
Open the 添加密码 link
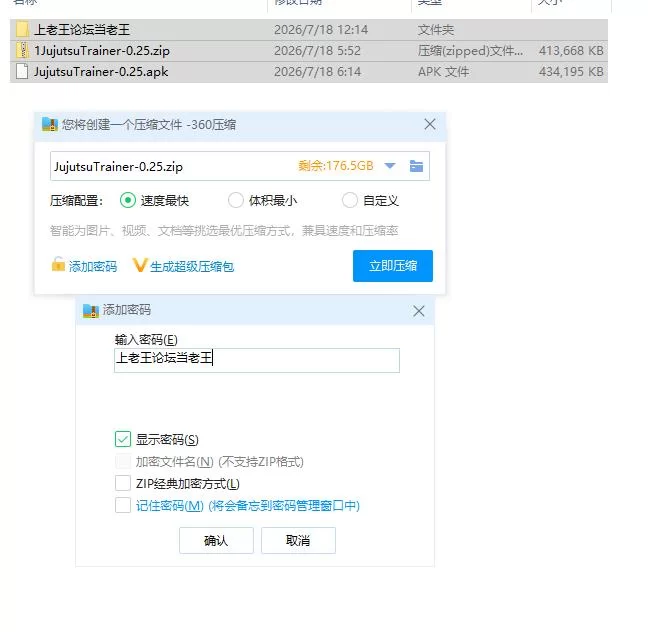(x=93, y=267)
